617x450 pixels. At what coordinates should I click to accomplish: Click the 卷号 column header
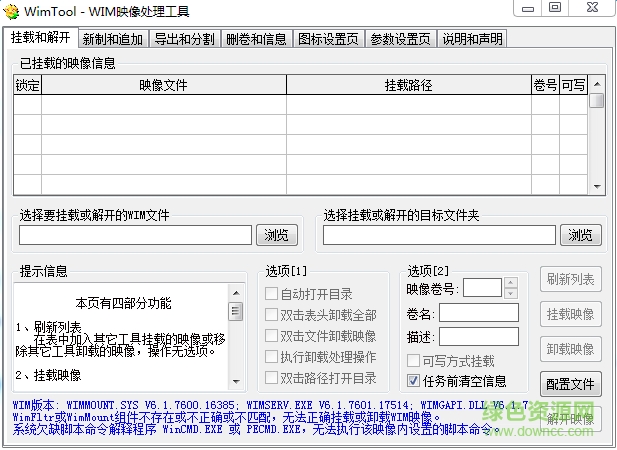click(545, 85)
